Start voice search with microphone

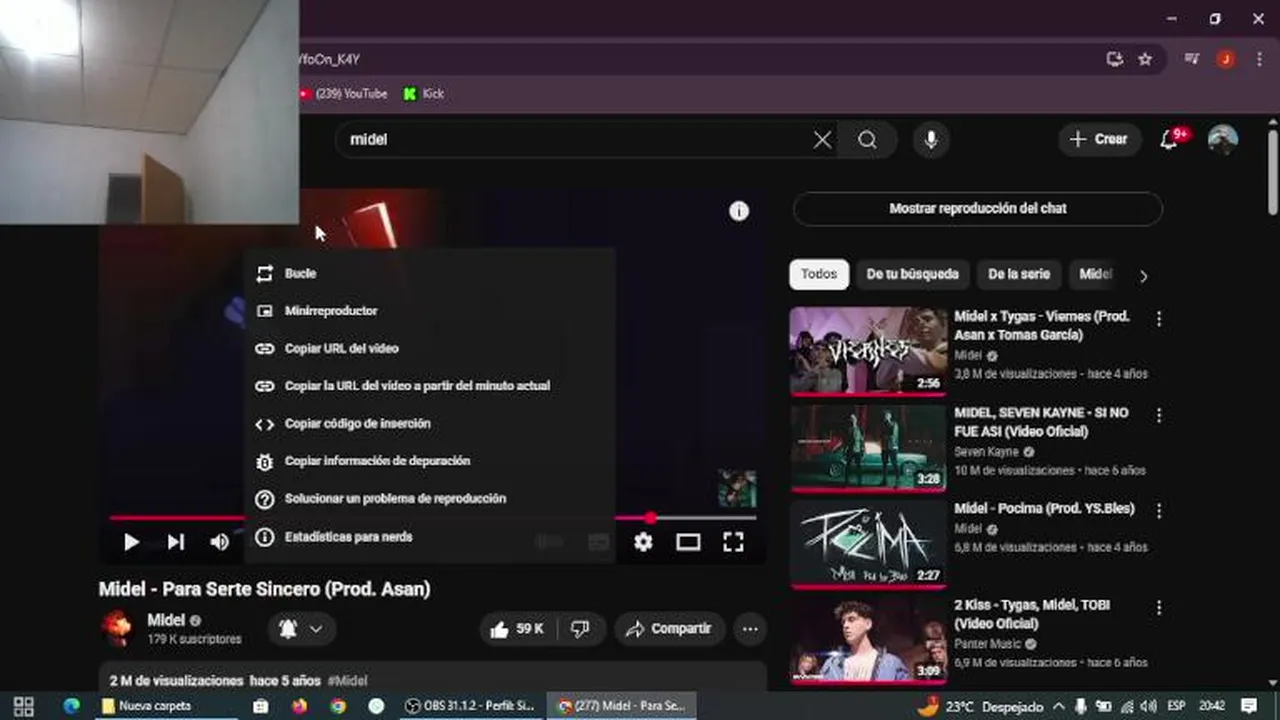tap(931, 140)
